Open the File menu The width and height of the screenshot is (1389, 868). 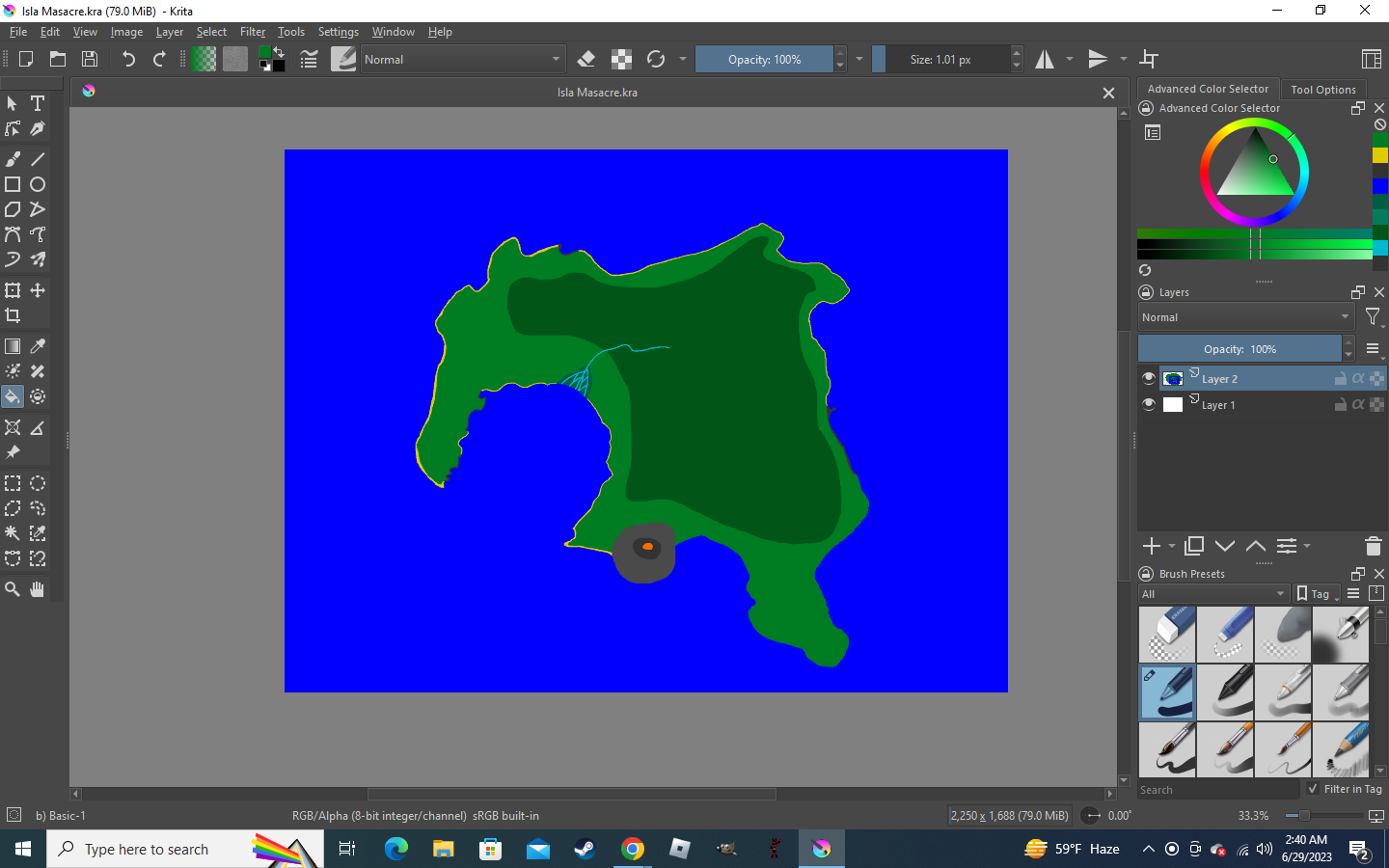click(18, 32)
